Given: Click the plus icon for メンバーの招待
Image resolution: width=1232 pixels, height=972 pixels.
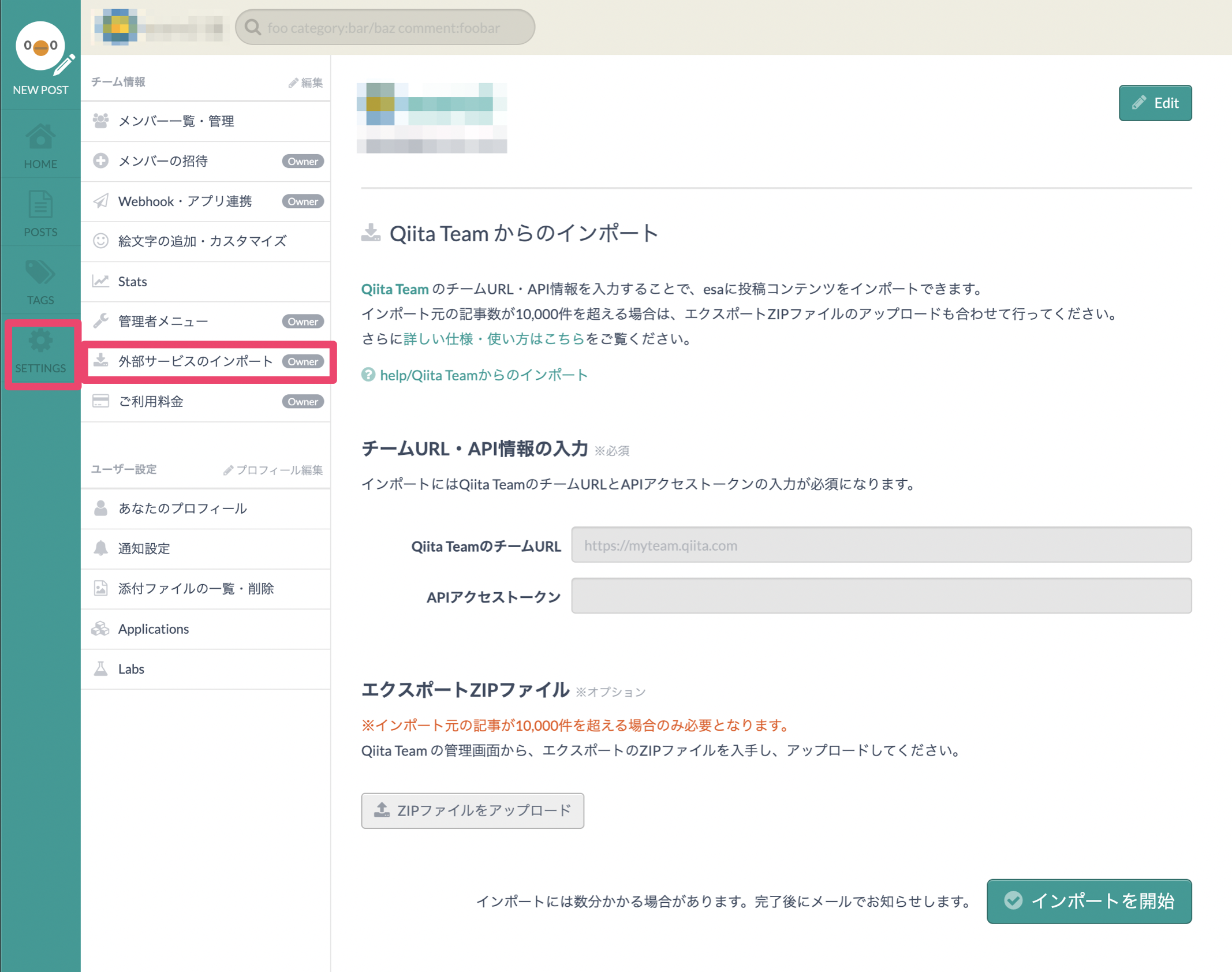Looking at the screenshot, I should pos(101,160).
